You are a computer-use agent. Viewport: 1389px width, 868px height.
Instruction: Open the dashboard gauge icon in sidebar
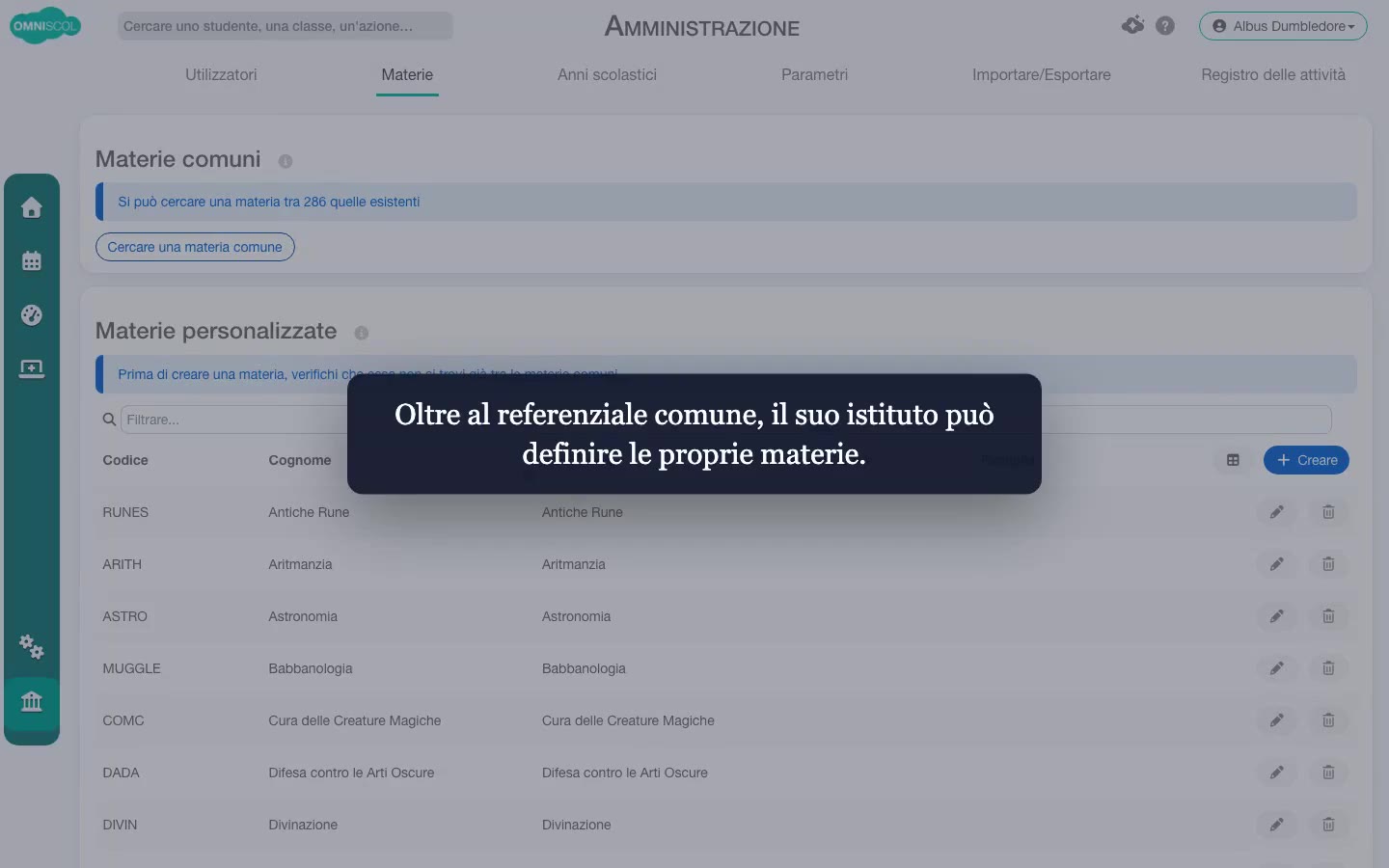[32, 314]
